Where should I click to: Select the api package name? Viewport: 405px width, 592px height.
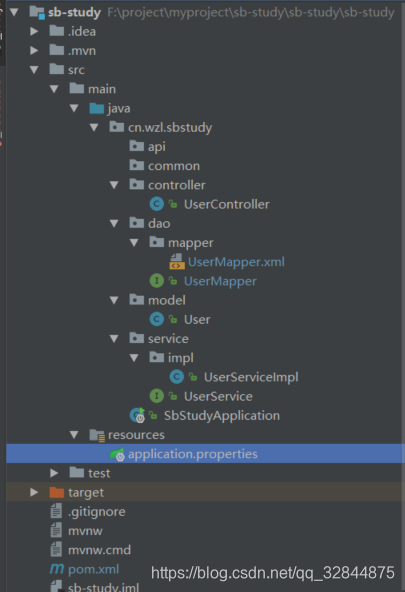coord(157,147)
